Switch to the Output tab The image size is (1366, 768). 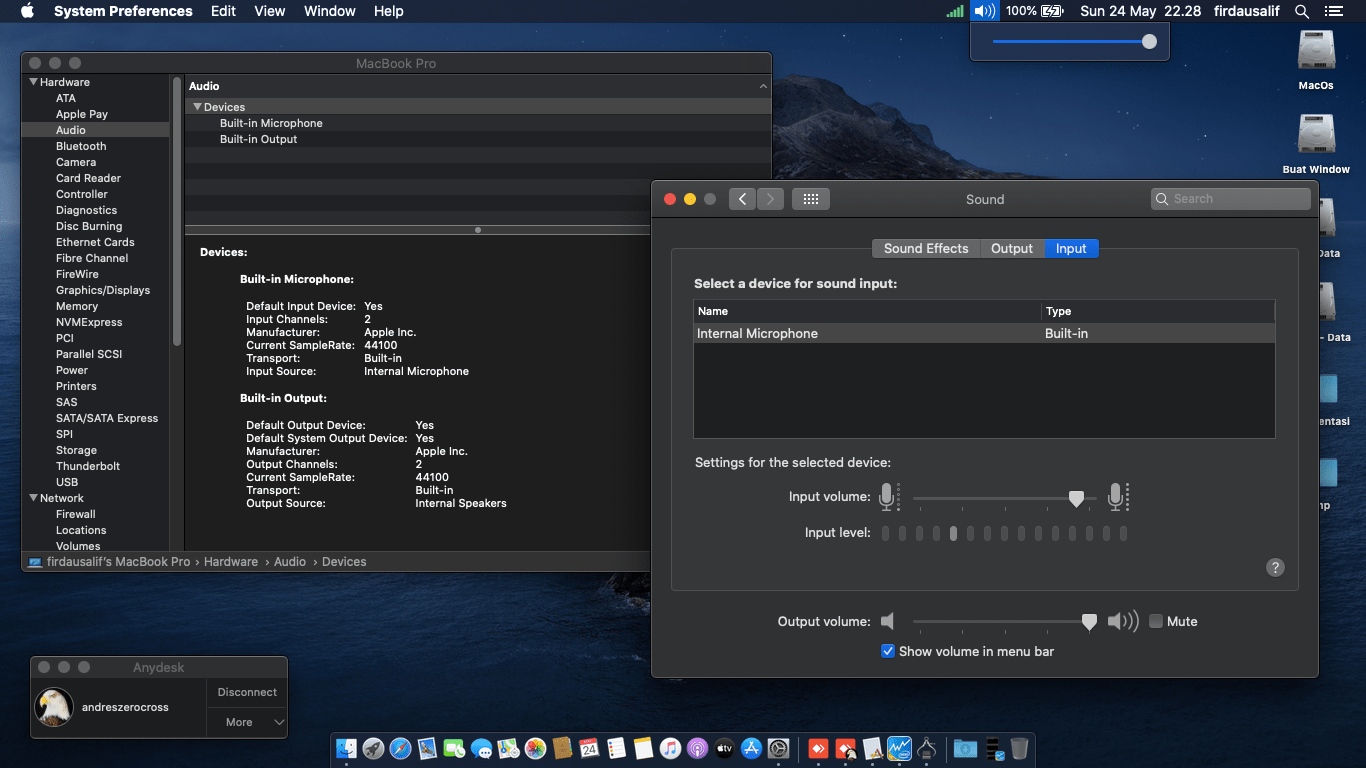tap(1011, 248)
